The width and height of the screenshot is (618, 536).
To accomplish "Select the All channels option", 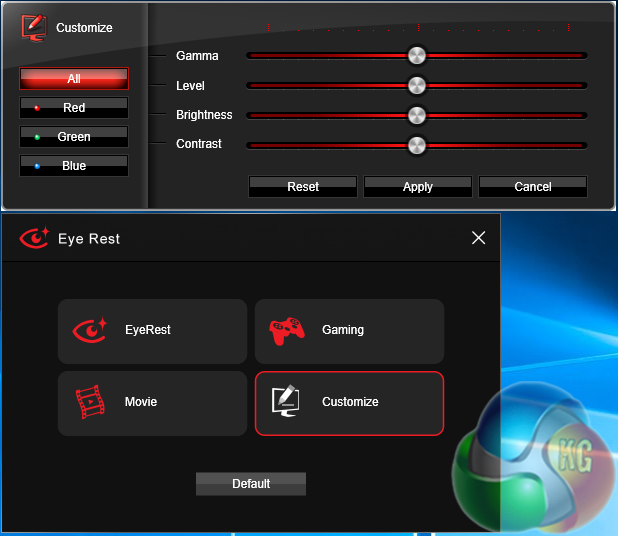I will tap(74, 79).
